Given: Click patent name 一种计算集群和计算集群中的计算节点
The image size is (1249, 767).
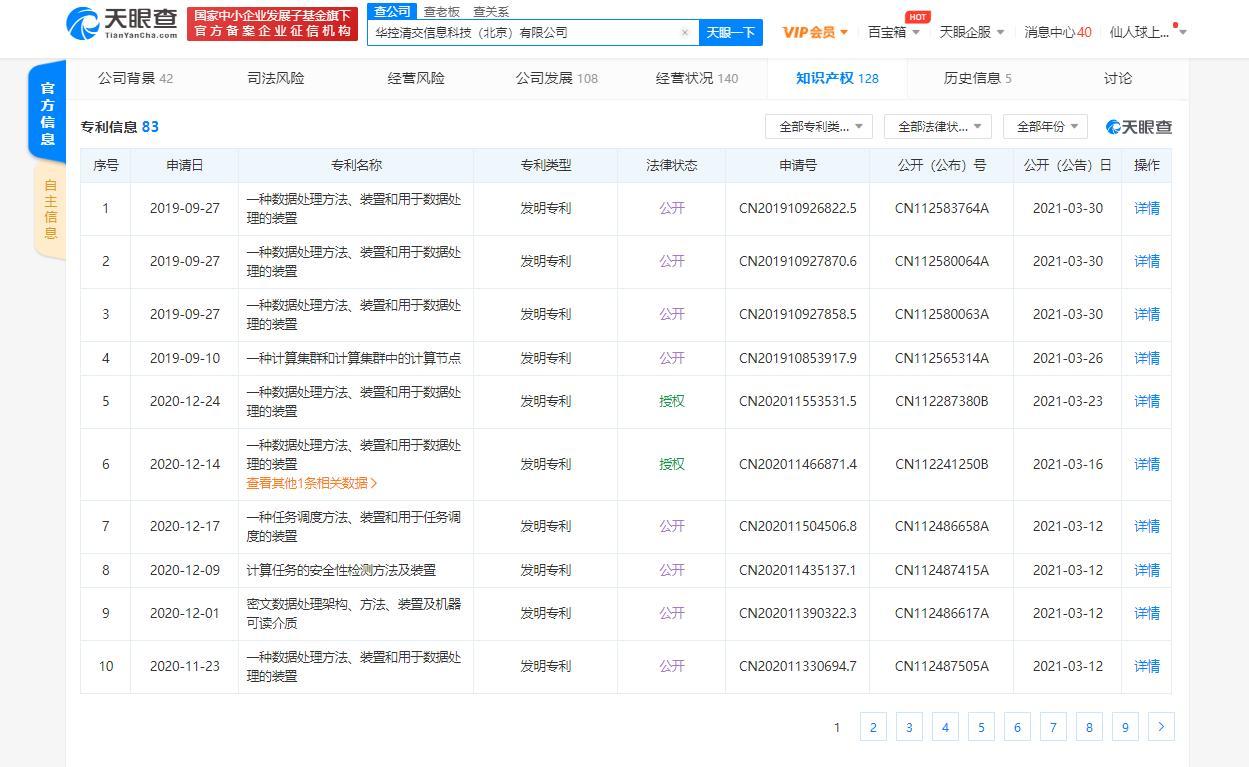Looking at the screenshot, I should [354, 358].
